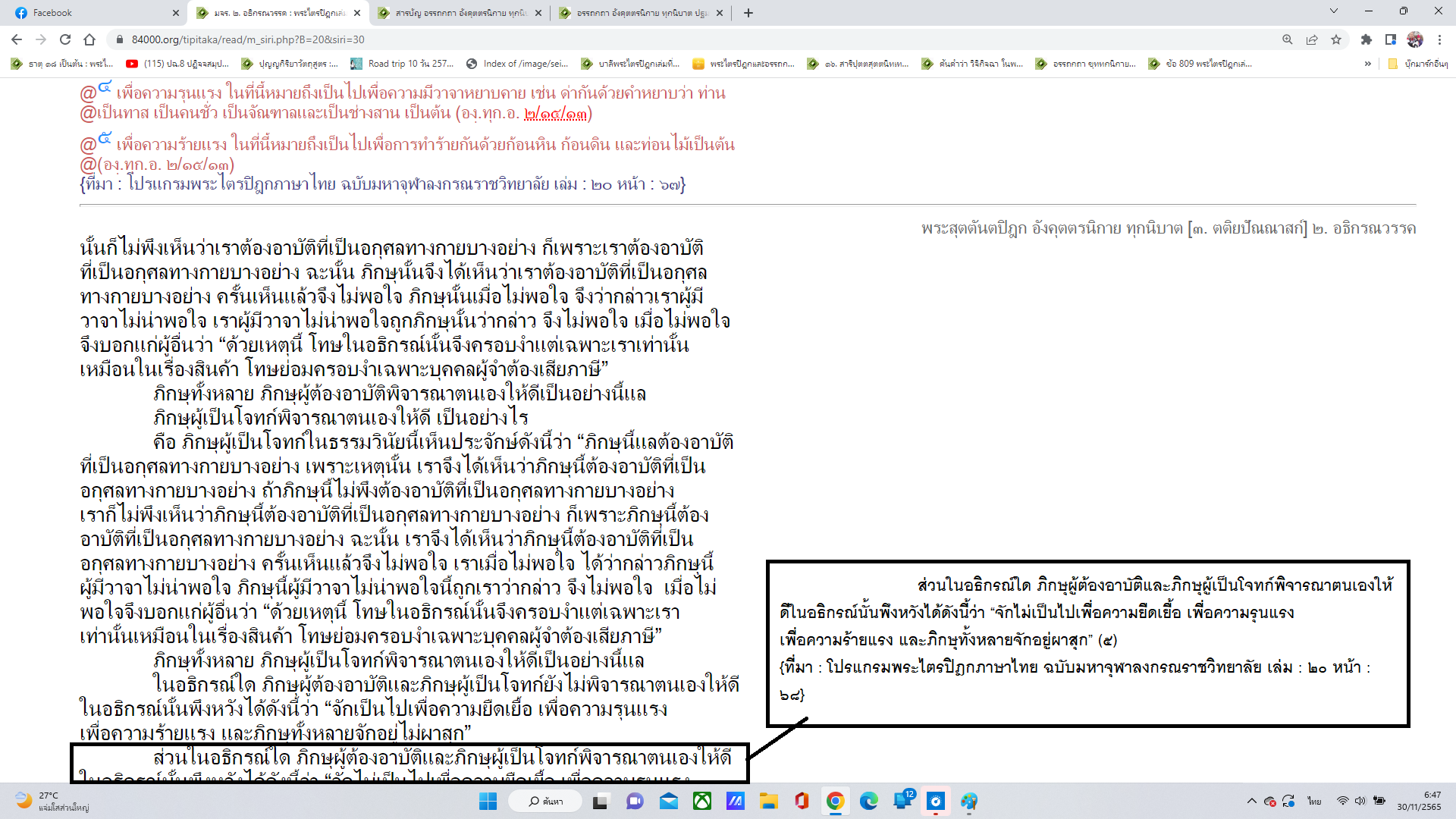Screen dimensions: 1456x819
Task: Open the Windows Start menu
Action: pos(488,801)
